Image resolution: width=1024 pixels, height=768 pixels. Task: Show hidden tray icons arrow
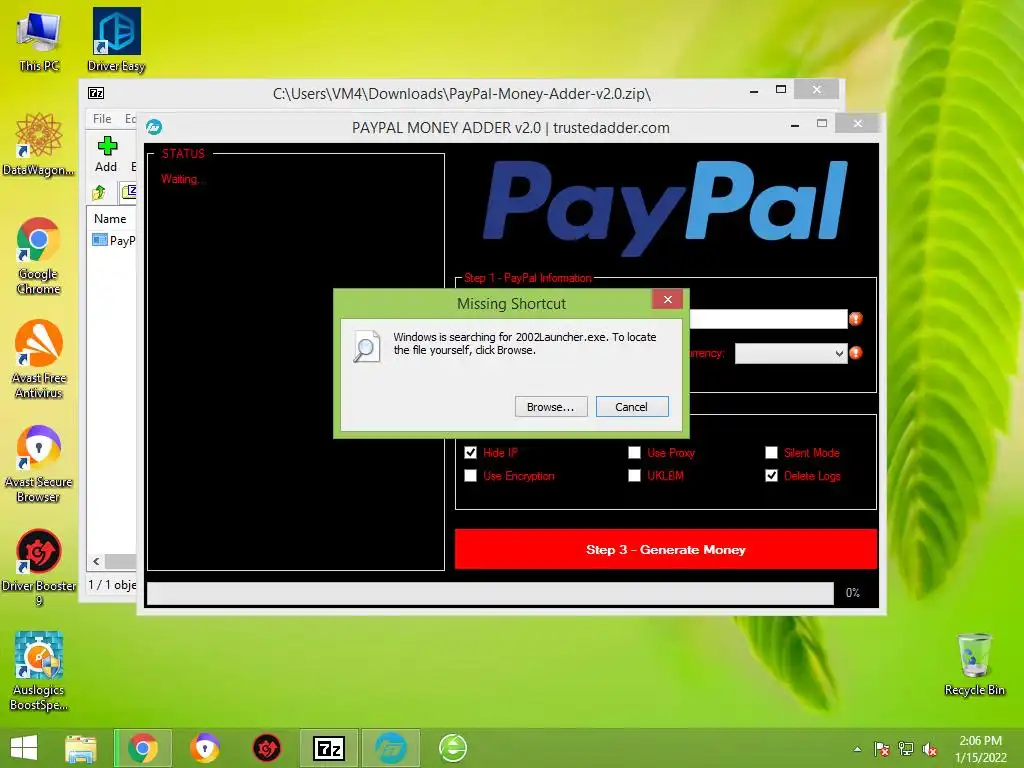(857, 749)
